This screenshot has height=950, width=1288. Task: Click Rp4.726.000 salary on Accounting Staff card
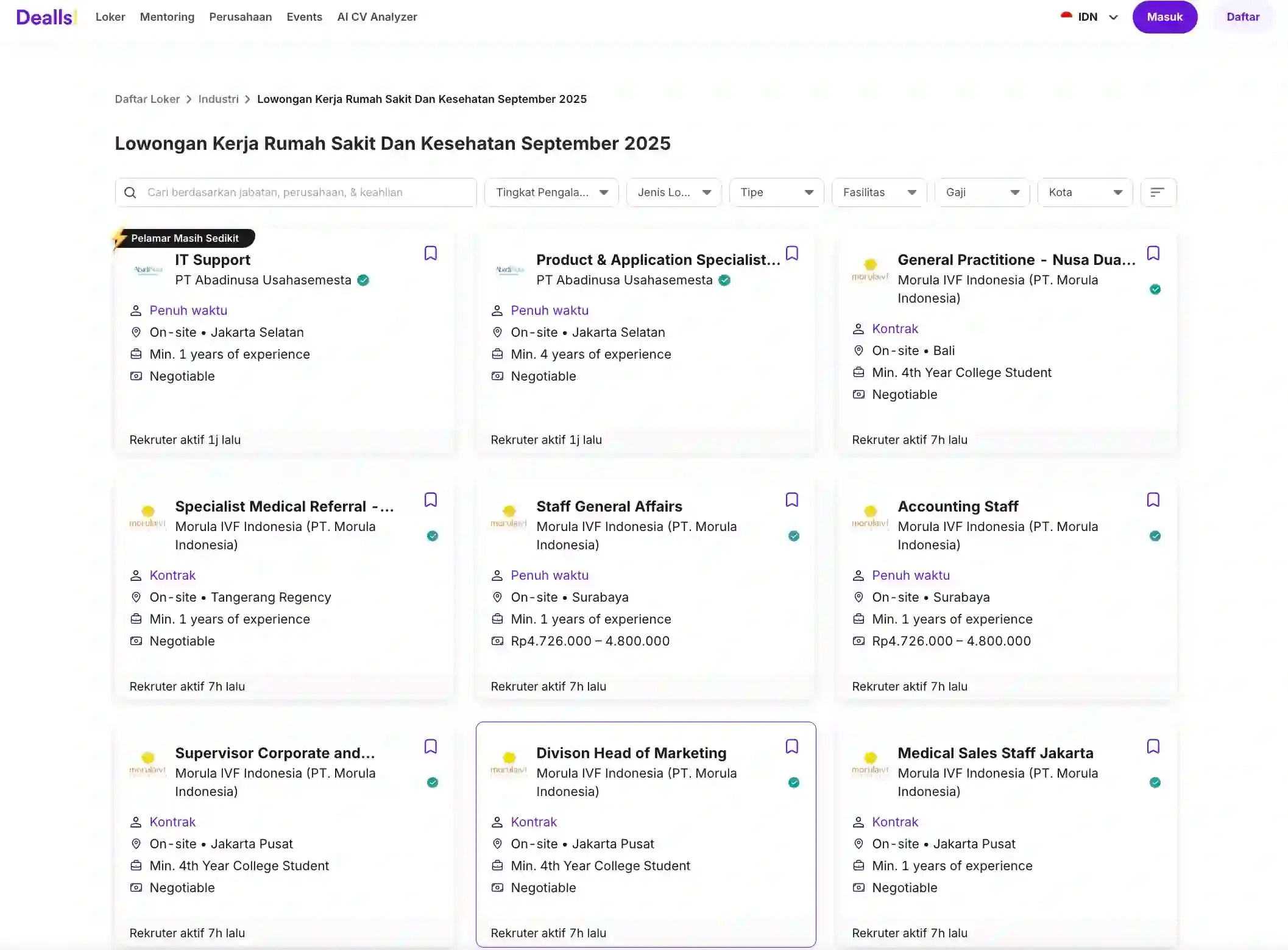(x=951, y=641)
